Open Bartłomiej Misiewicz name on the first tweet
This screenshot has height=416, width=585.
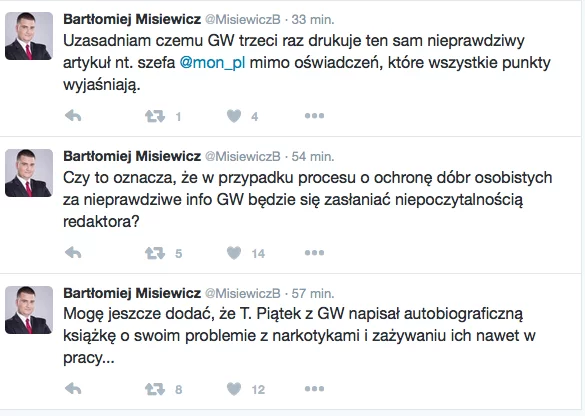coord(132,19)
